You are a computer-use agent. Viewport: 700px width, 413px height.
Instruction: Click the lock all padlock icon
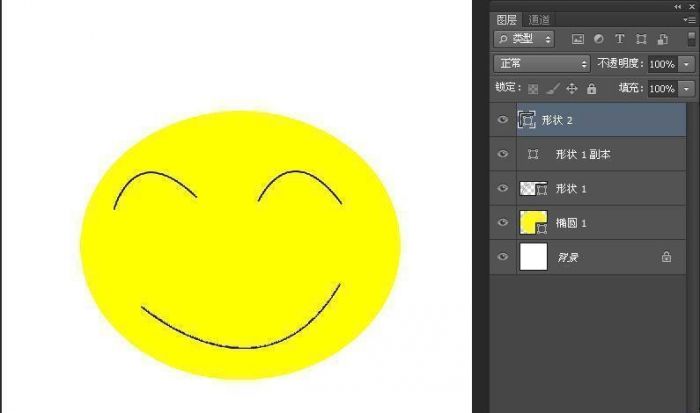click(591, 89)
